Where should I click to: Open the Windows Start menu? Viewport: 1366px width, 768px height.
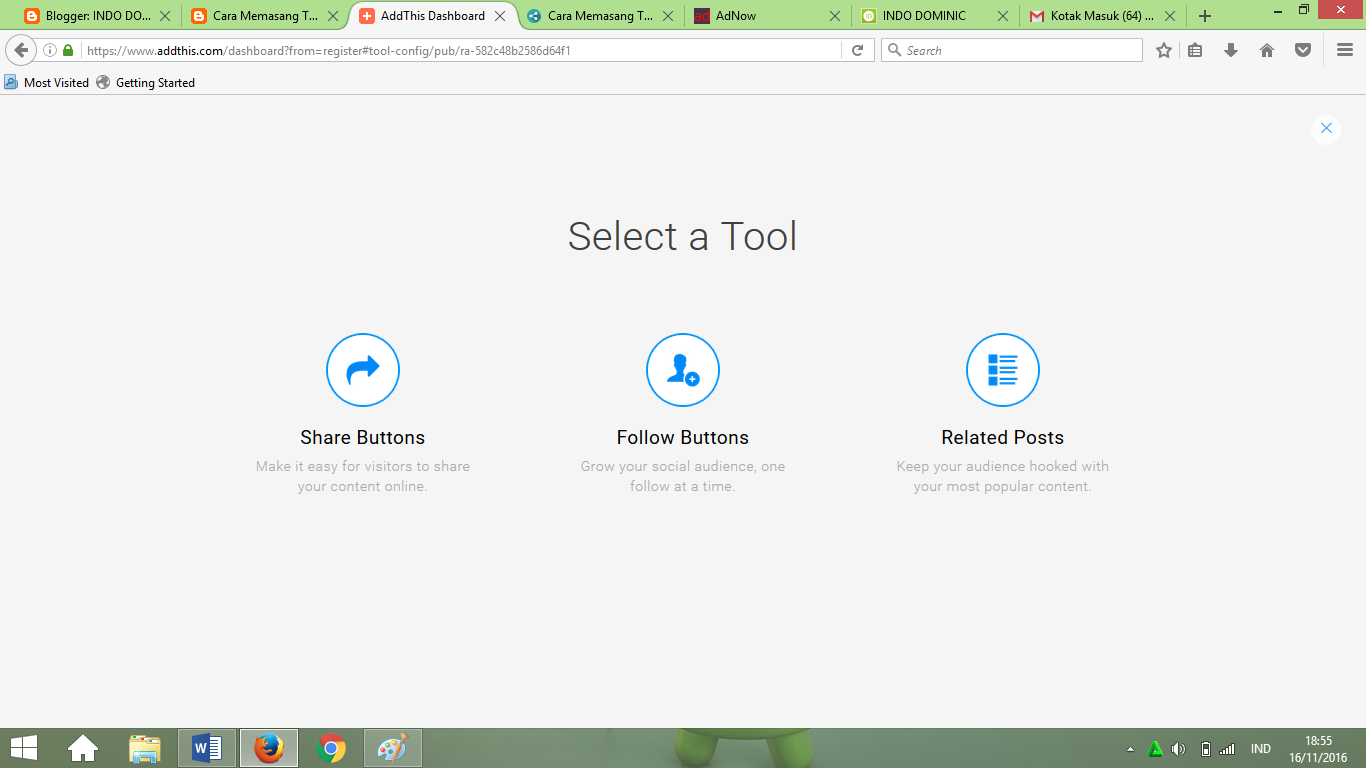click(24, 748)
